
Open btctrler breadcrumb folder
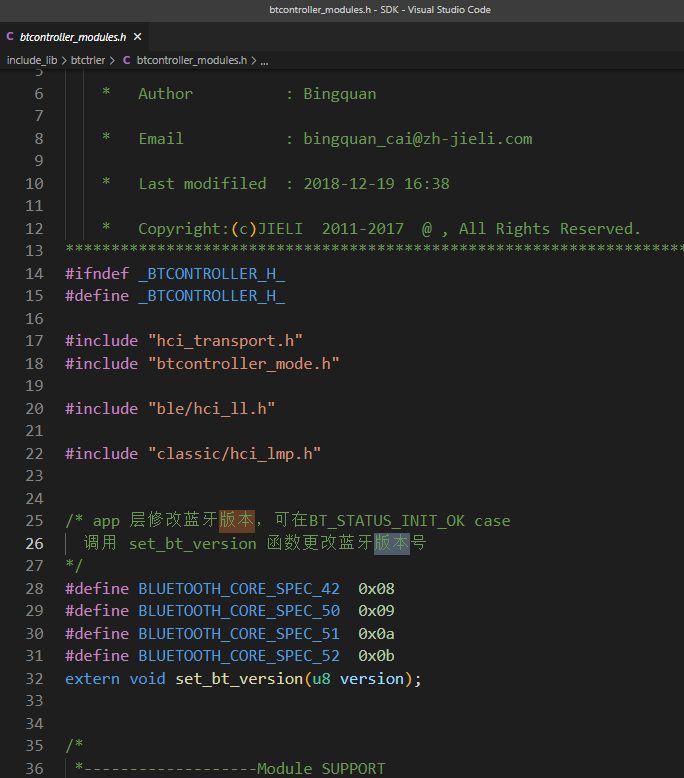tap(88, 61)
